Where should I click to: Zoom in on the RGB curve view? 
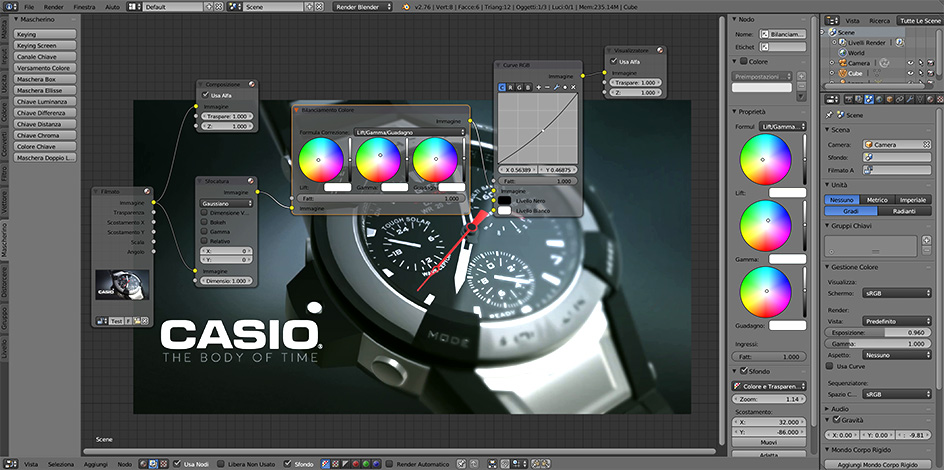[538, 87]
